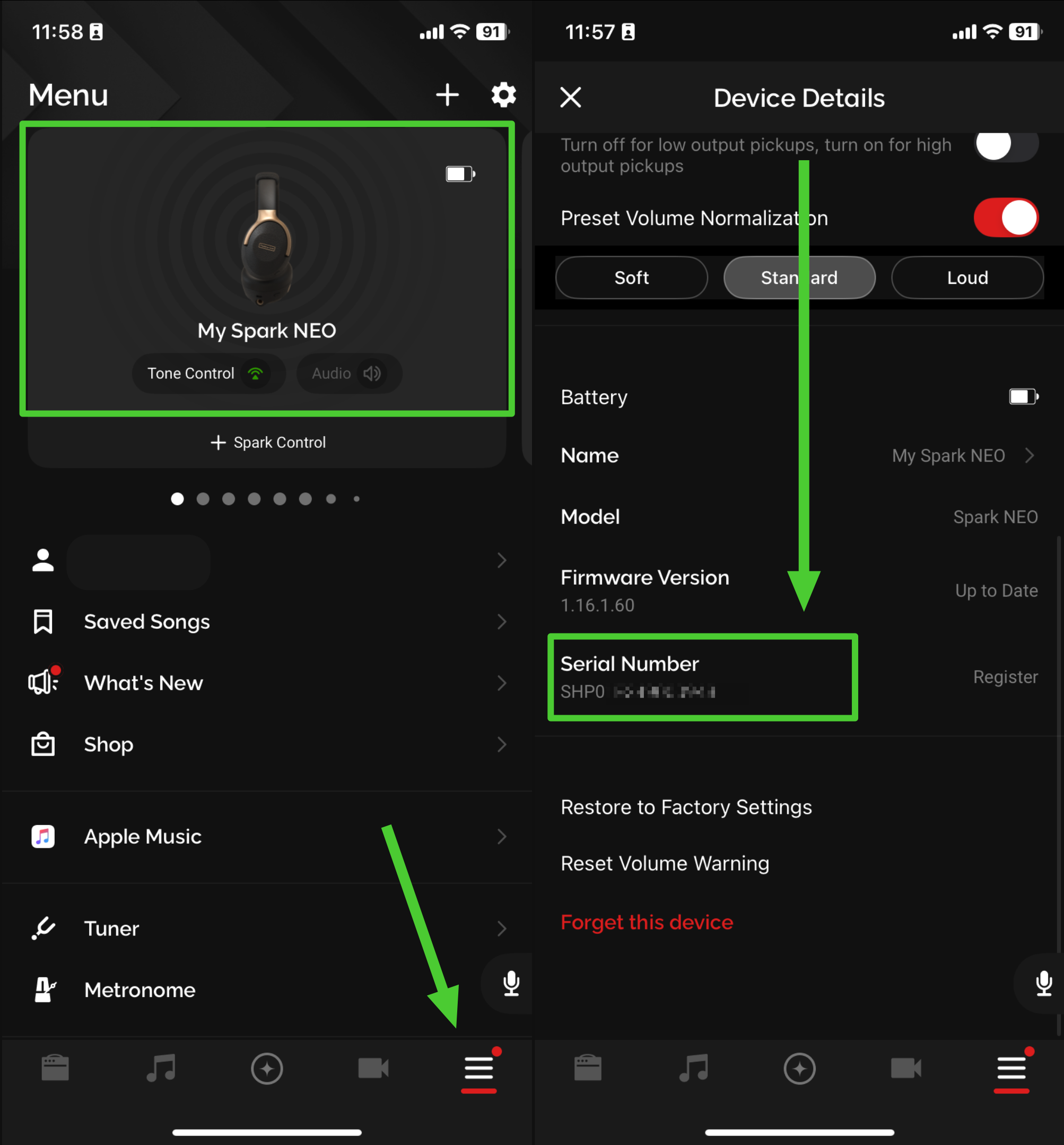Switch to video camera tab on Menu screen
1064x1145 pixels.
[x=373, y=1069]
